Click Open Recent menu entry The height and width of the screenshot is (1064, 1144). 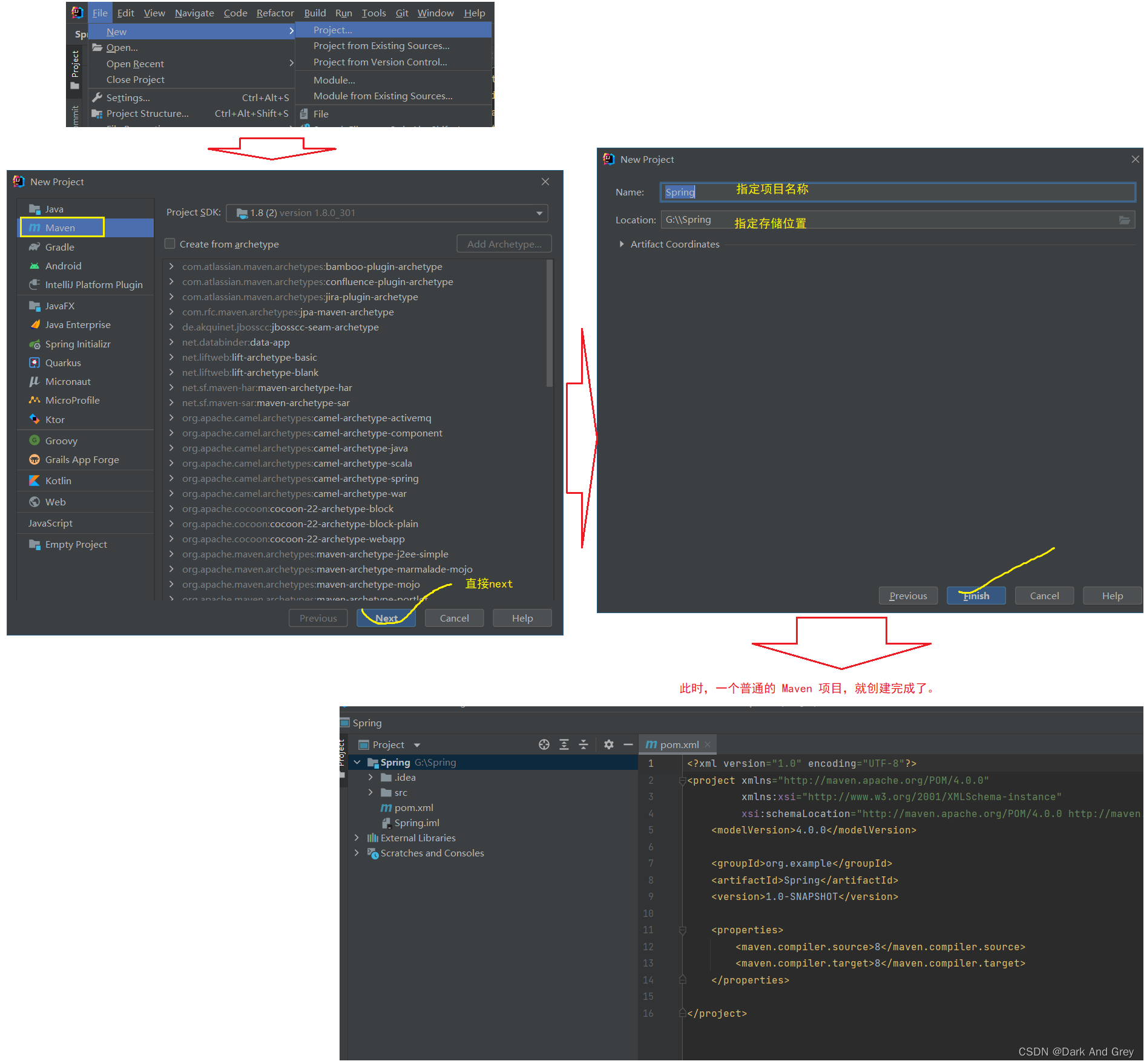pyautogui.click(x=192, y=64)
